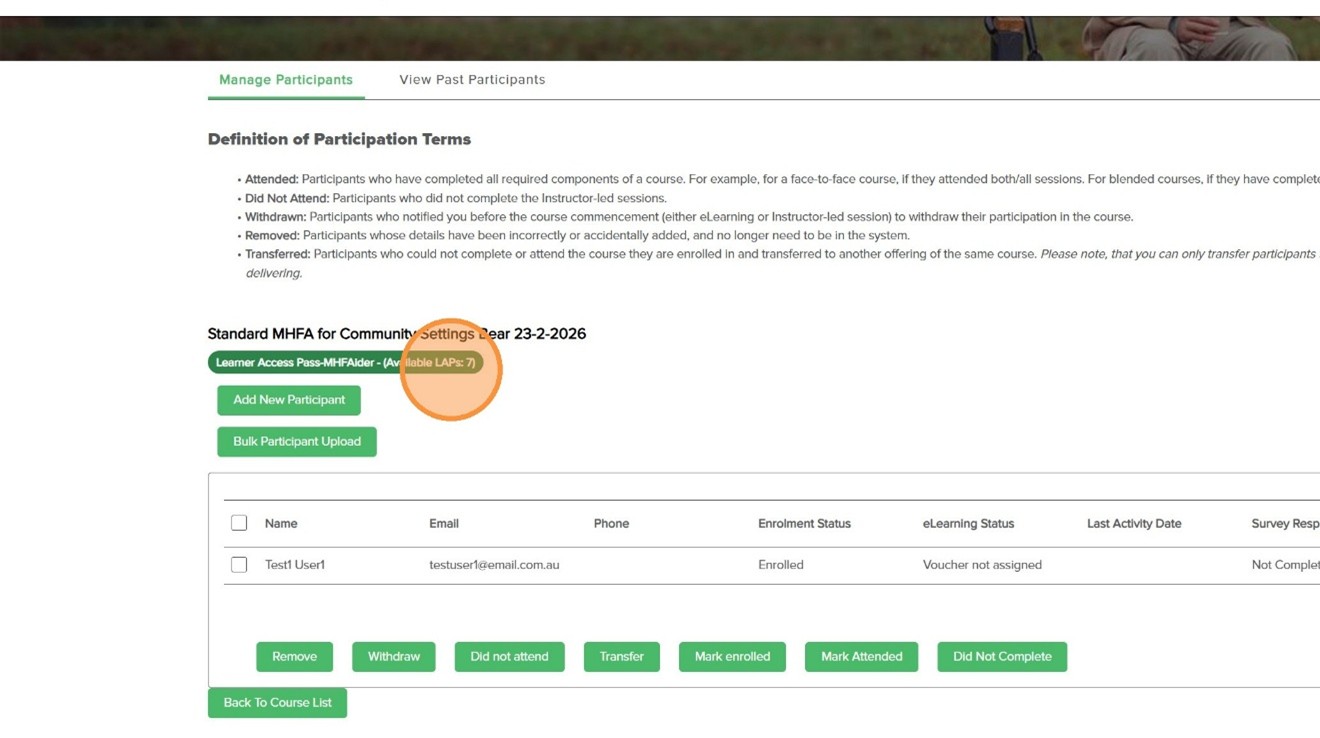Click the Mark Attended button
The image size is (1320, 738).
point(861,657)
